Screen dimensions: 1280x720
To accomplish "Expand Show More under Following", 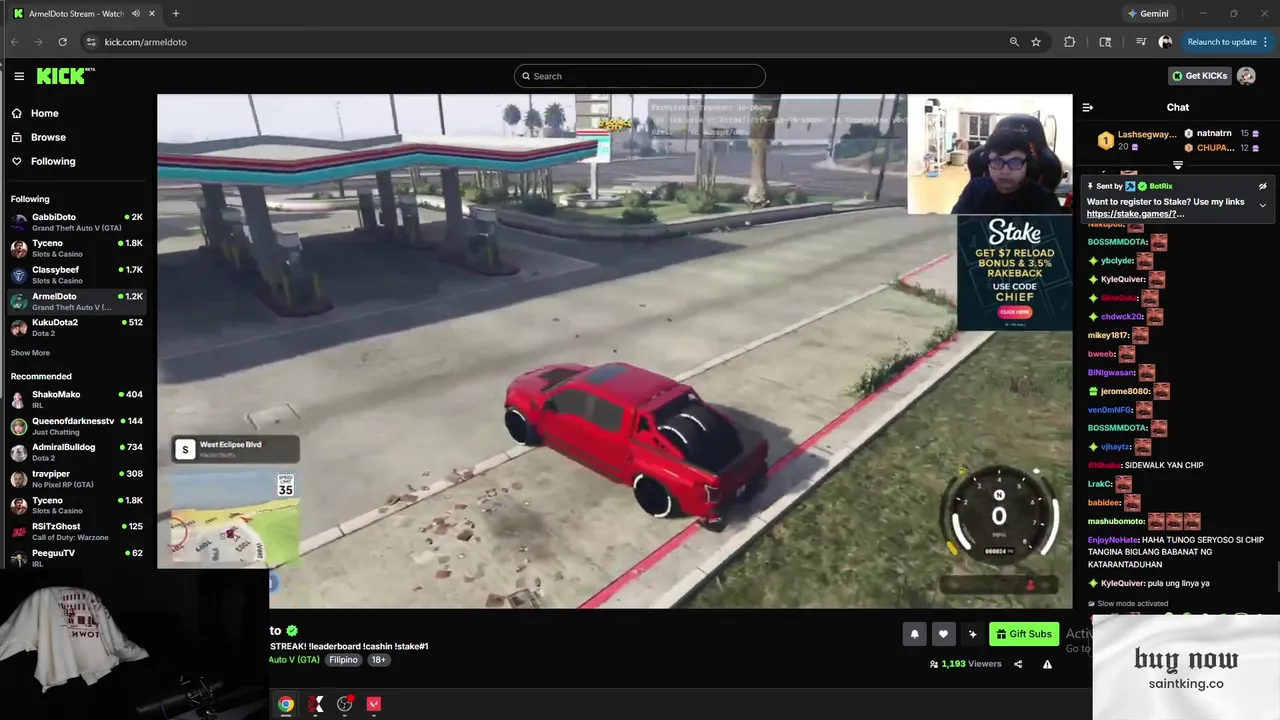I will (x=30, y=353).
